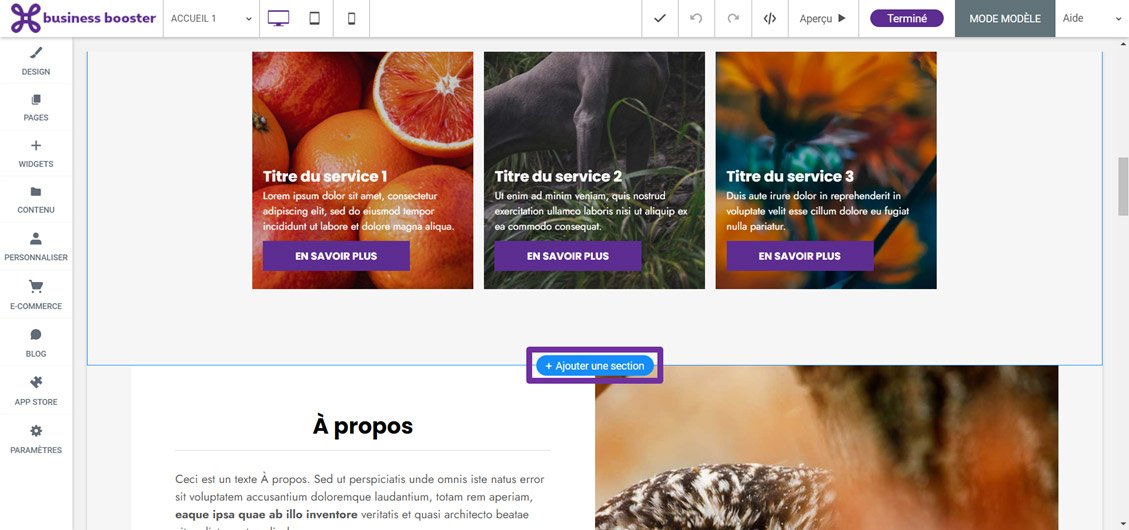This screenshot has width=1129, height=530.
Task: Click the Titre du service 2 image card
Action: (594, 120)
